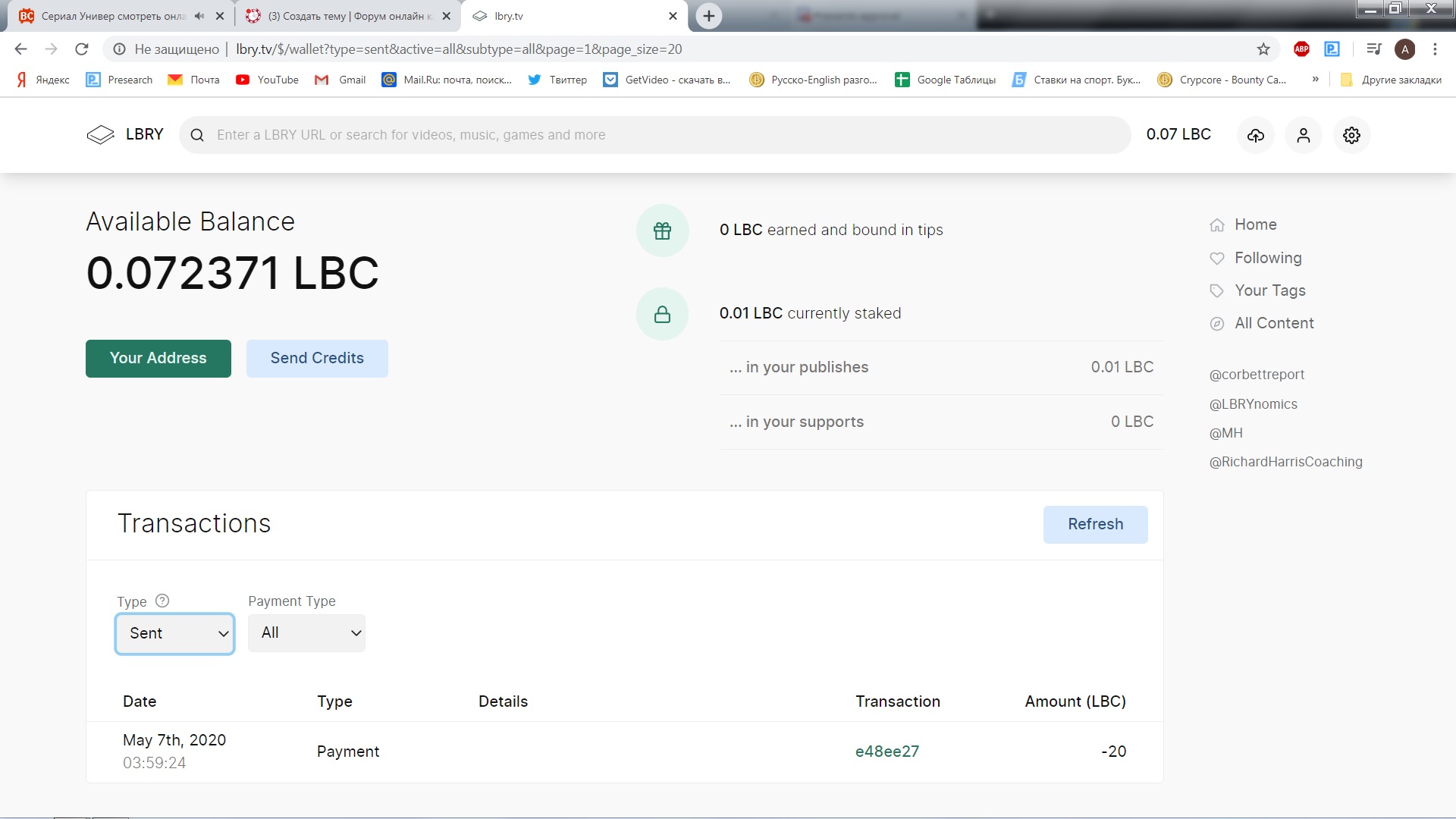Viewport: 1456px width, 819px height.
Task: Click the Type help question-mark icon
Action: [x=162, y=601]
